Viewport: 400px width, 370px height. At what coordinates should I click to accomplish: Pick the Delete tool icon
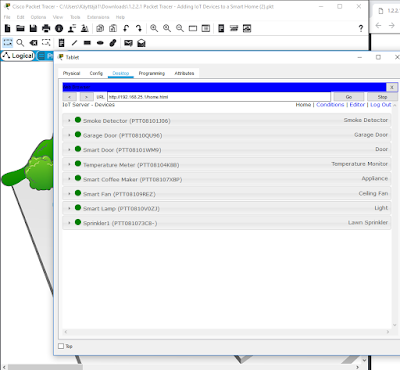(x=33, y=43)
